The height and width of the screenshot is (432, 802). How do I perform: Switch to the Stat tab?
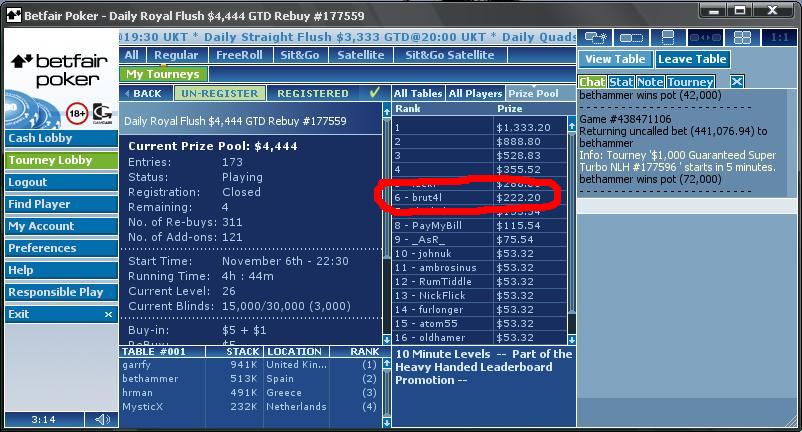point(620,82)
